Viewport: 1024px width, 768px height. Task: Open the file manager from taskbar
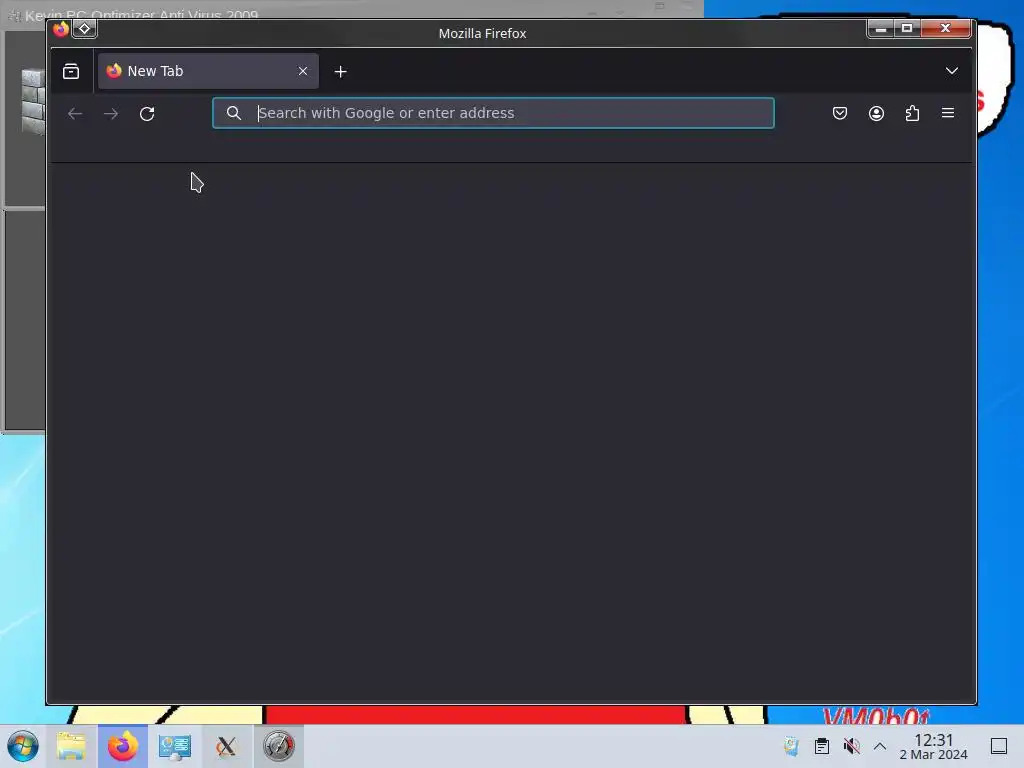click(x=71, y=746)
